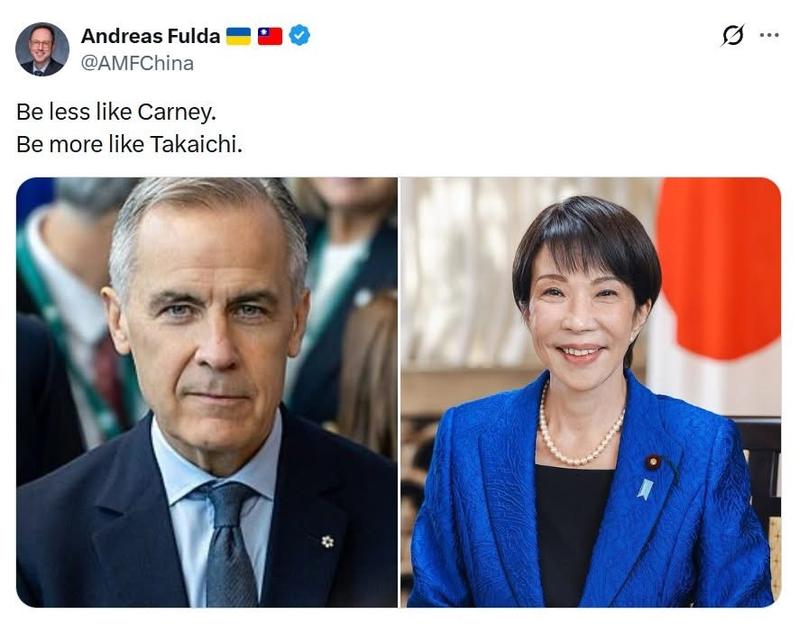Image resolution: width=800 pixels, height=630 pixels.
Task: Open the @AMFChina handle link
Action: (x=137, y=63)
